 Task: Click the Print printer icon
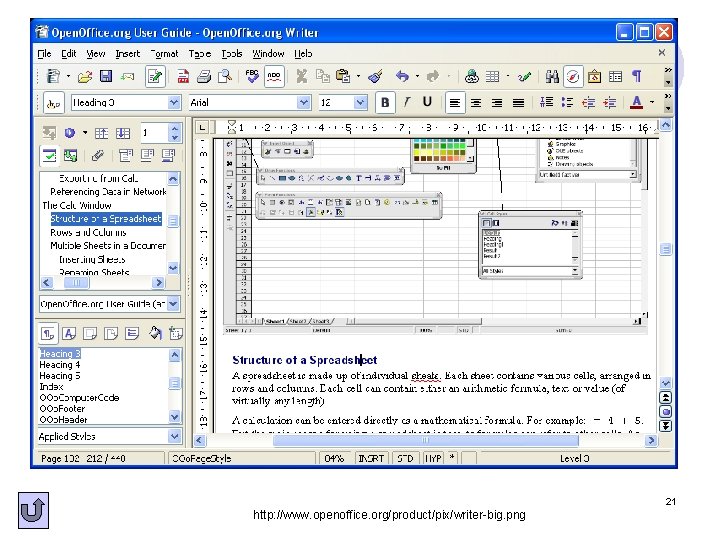(203, 76)
